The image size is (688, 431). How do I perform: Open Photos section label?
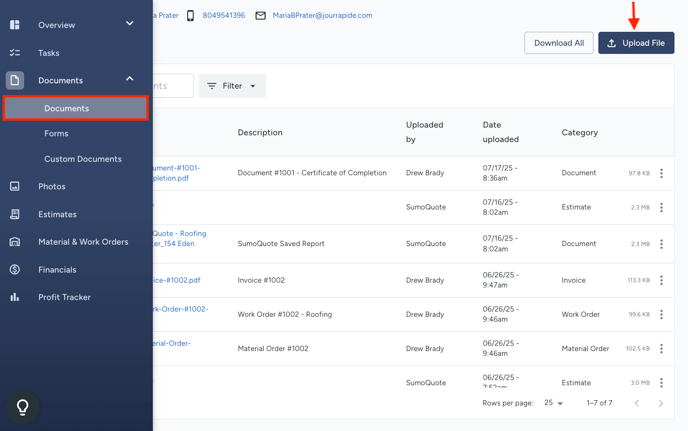[x=52, y=187]
